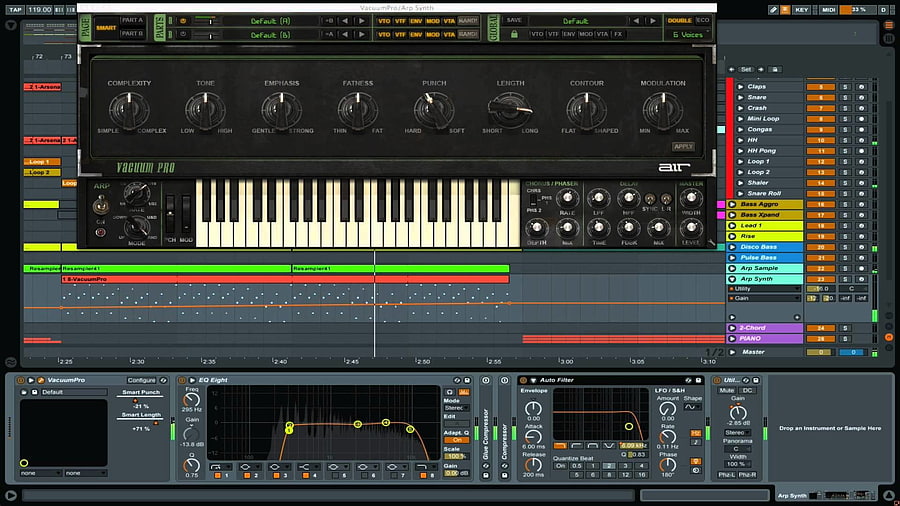Select quantize beat value 16 in Auto Filter
900x506 pixels.
pyautogui.click(x=642, y=475)
